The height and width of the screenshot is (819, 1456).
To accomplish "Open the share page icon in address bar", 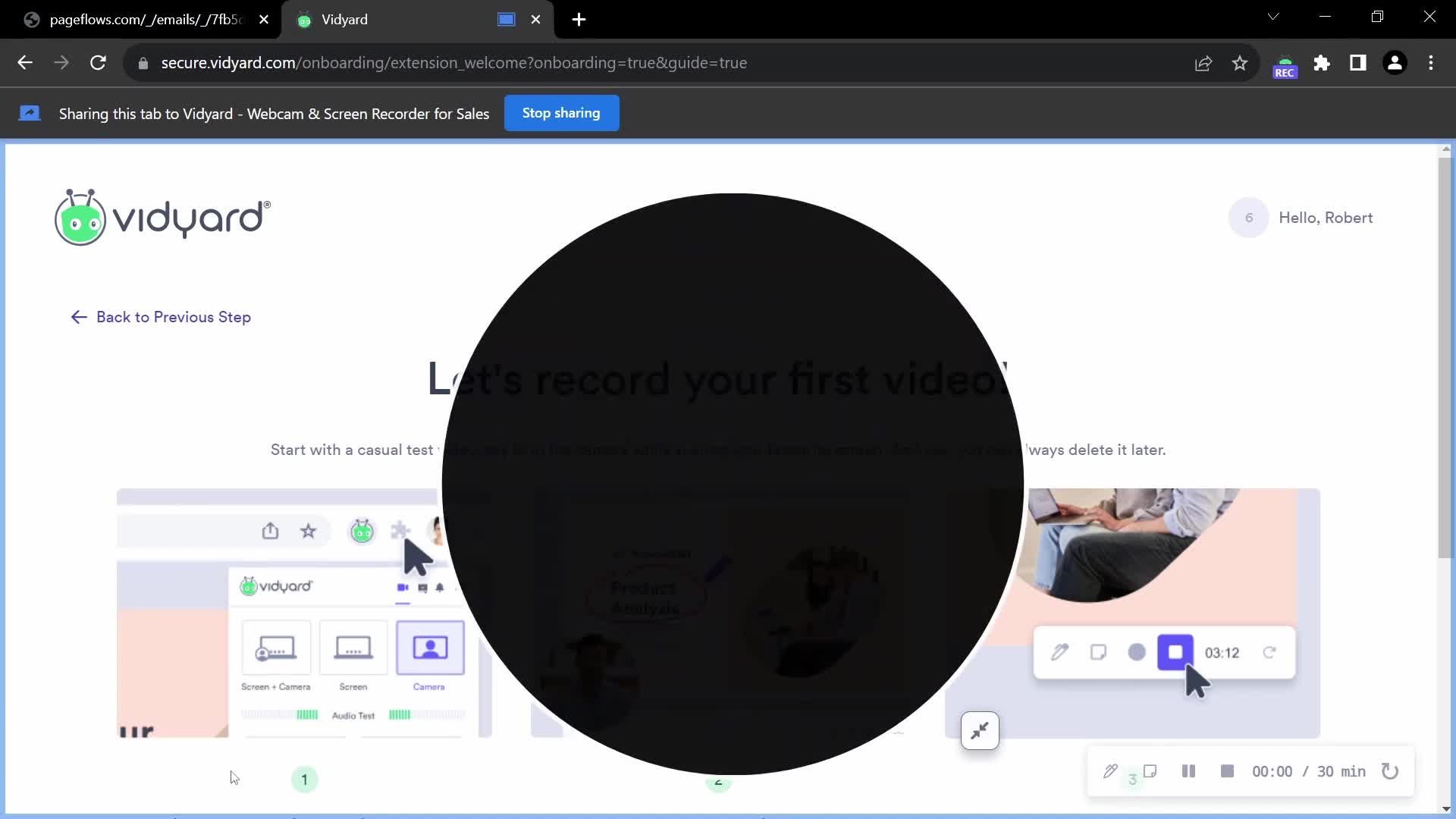I will click(1203, 63).
